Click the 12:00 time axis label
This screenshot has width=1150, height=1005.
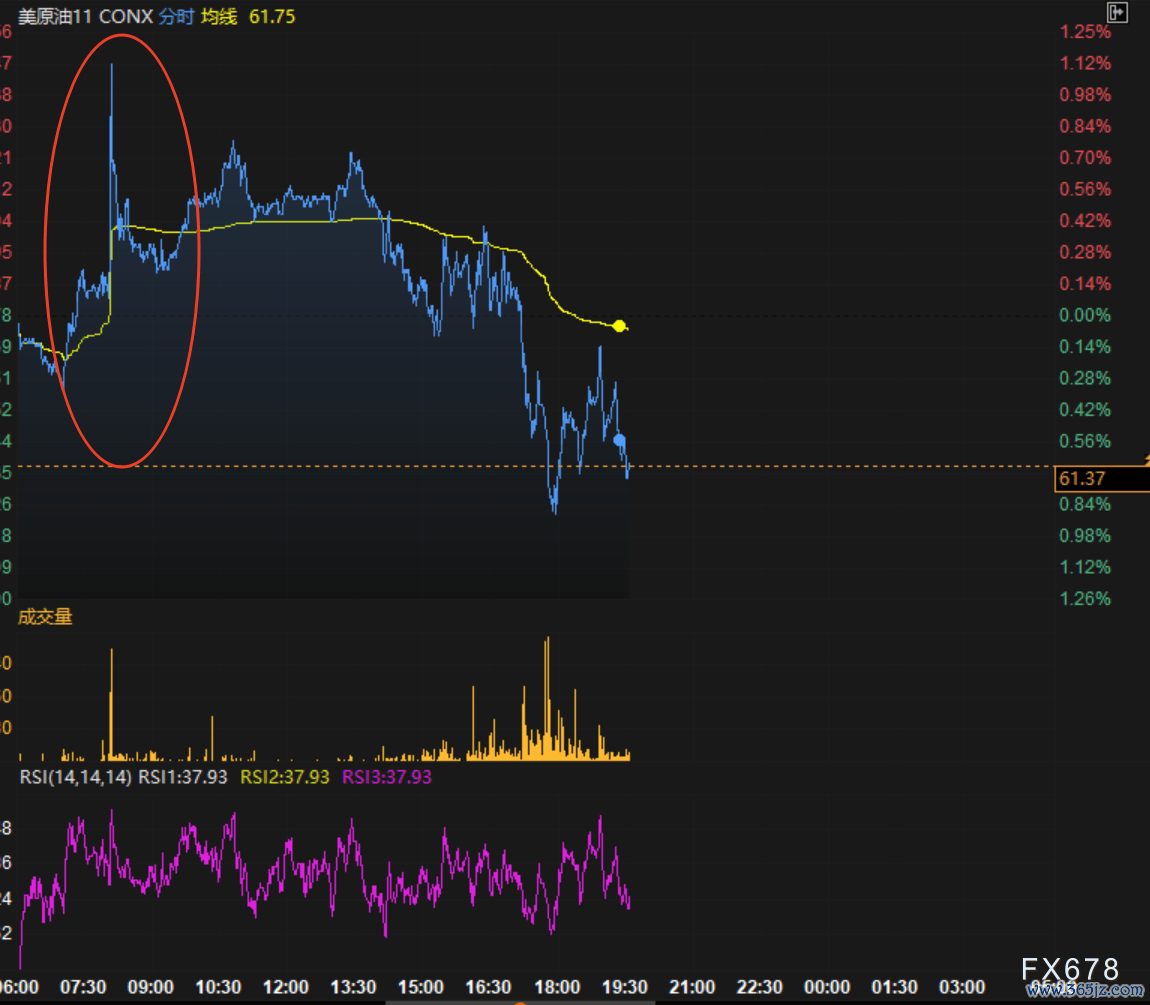point(286,987)
